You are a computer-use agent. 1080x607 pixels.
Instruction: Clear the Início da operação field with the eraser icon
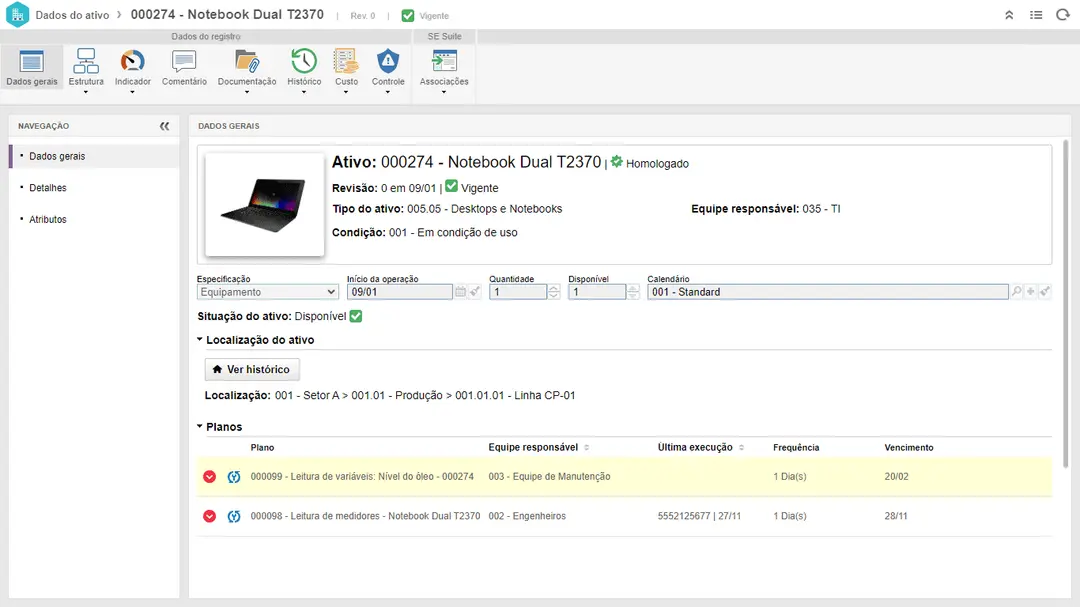tap(475, 292)
